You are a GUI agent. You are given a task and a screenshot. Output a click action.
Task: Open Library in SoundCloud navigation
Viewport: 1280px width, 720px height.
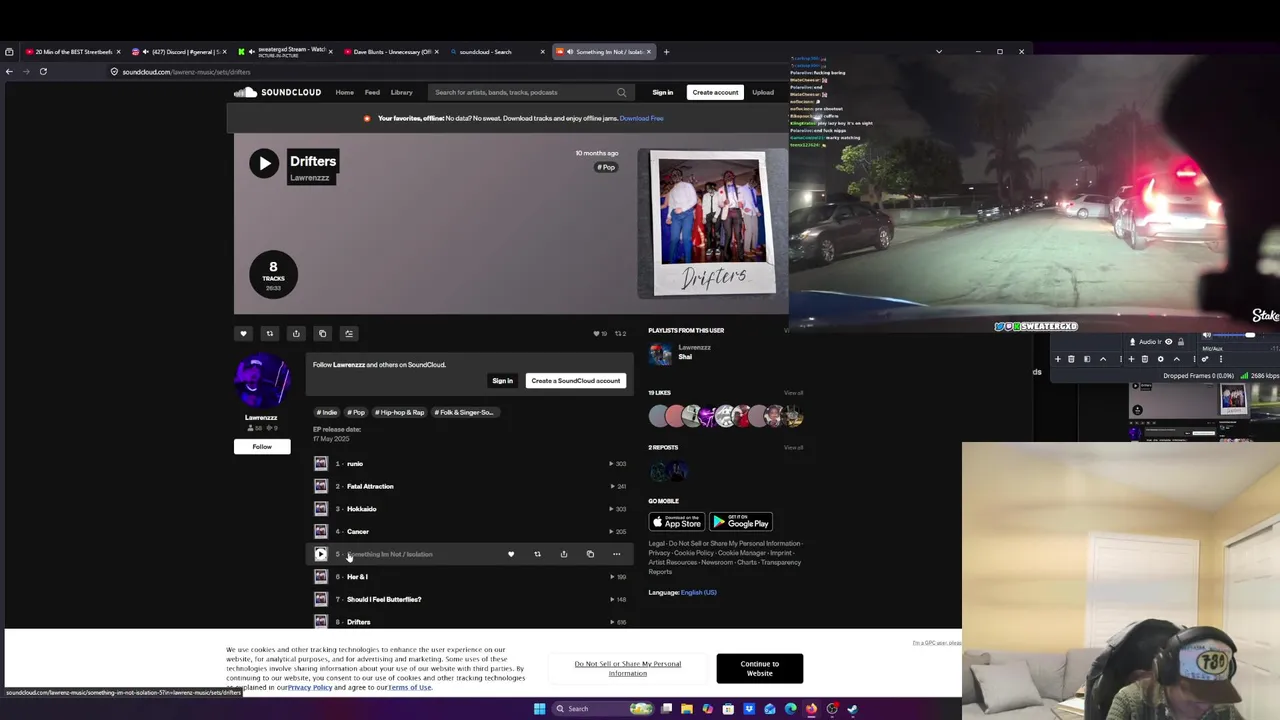pos(401,92)
